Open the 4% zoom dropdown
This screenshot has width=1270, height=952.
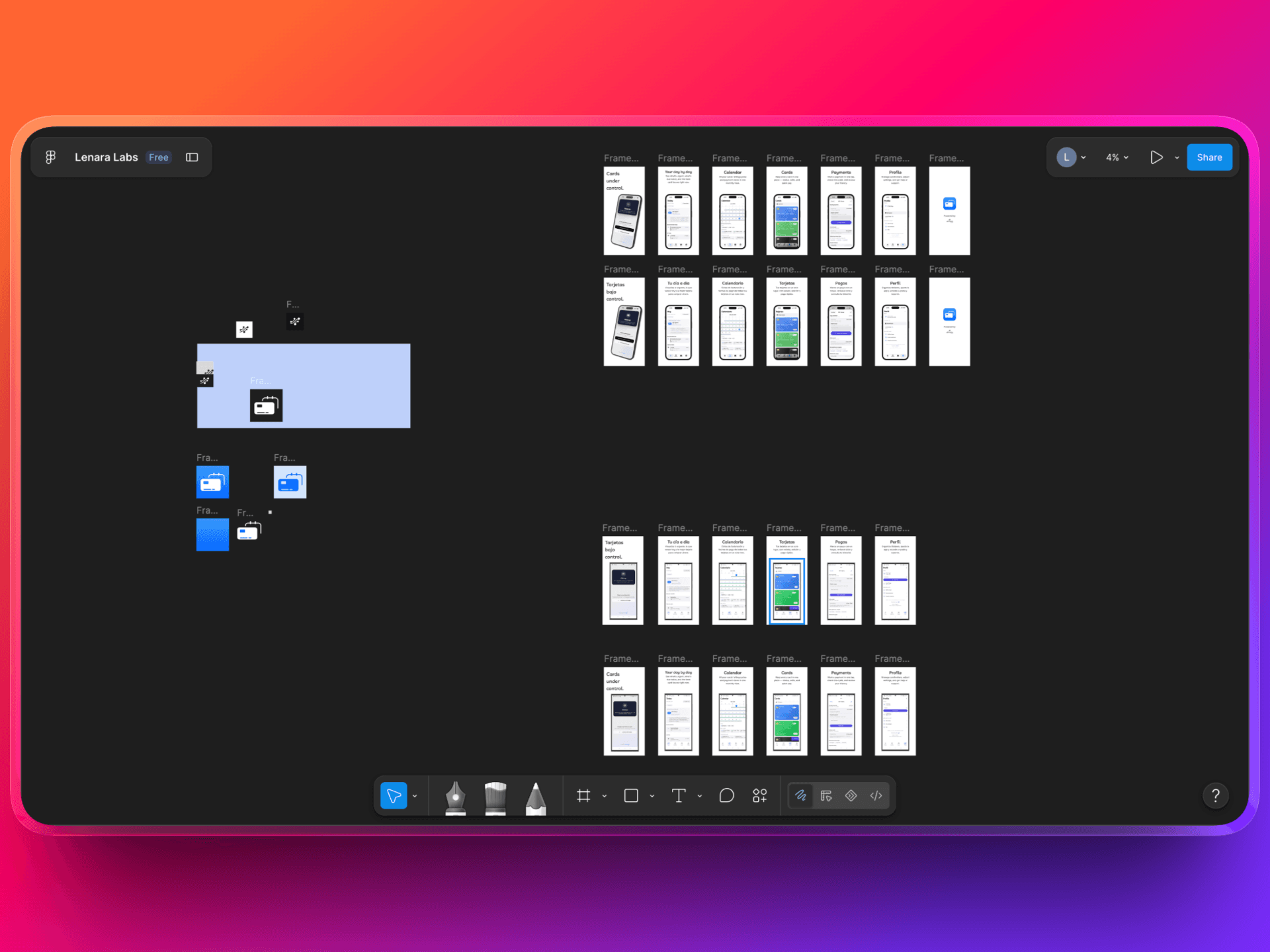[1117, 157]
